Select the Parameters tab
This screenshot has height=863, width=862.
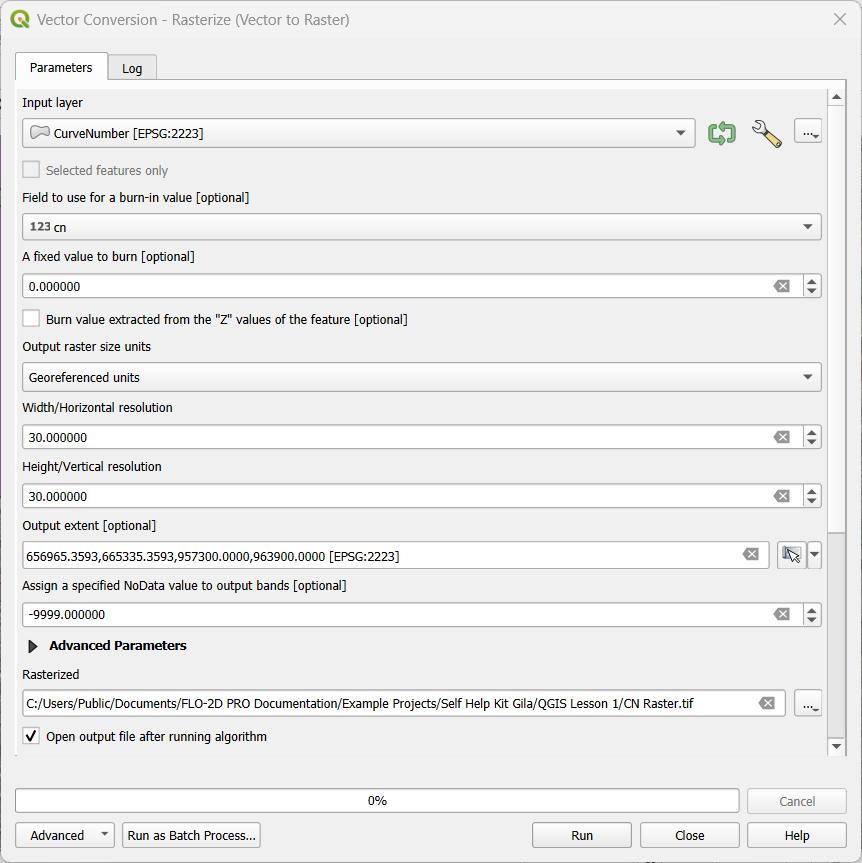pyautogui.click(x=61, y=68)
